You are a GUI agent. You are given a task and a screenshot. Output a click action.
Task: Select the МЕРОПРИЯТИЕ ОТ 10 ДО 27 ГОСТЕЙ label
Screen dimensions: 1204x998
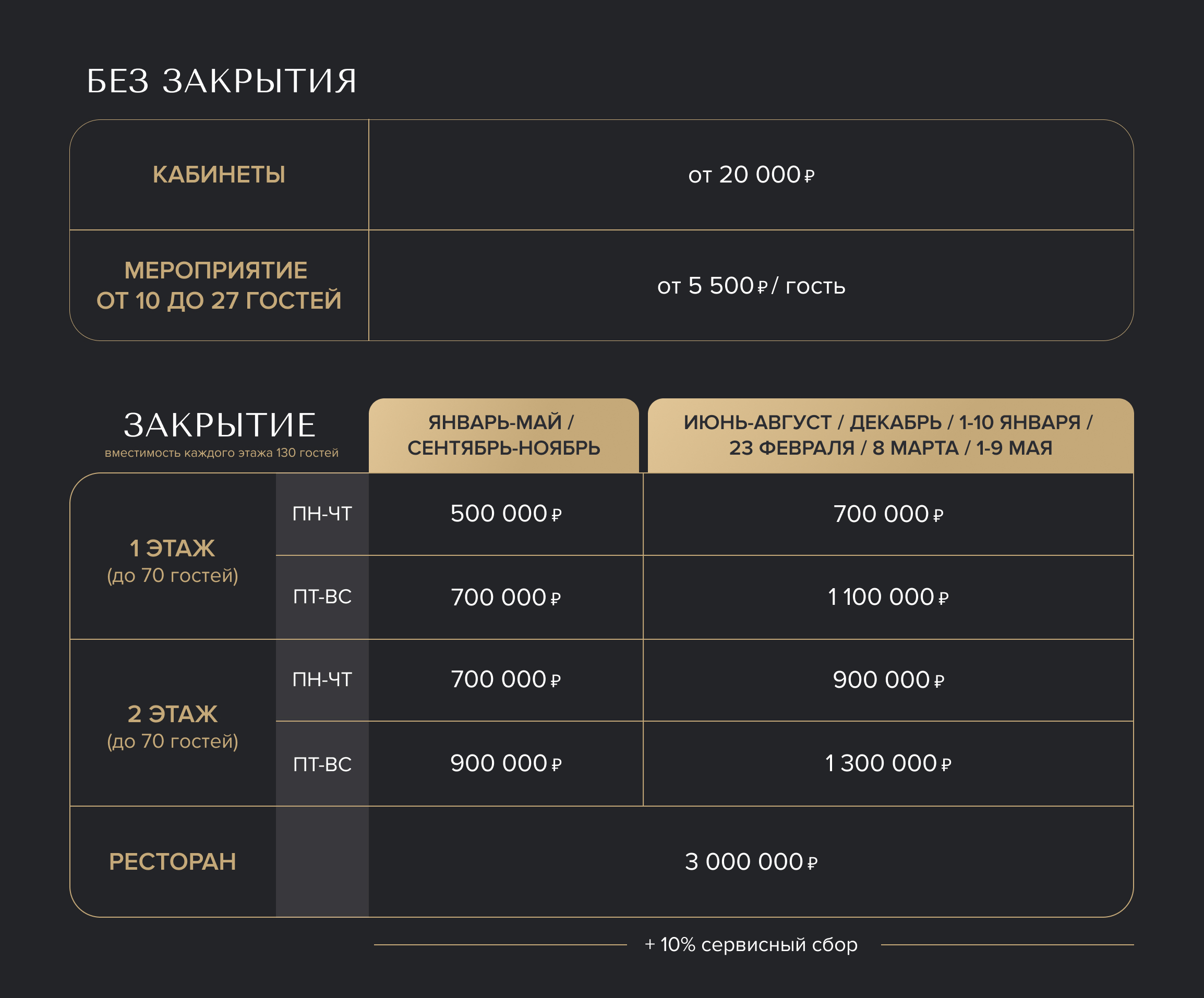point(219,285)
